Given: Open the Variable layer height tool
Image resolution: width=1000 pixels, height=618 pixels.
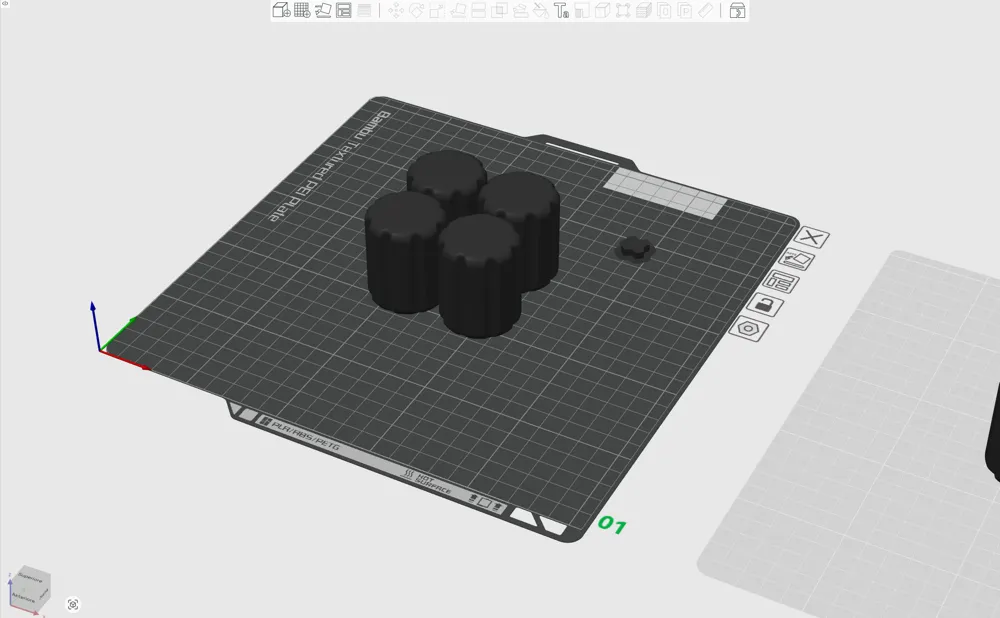Looking at the screenshot, I should tap(364, 10).
